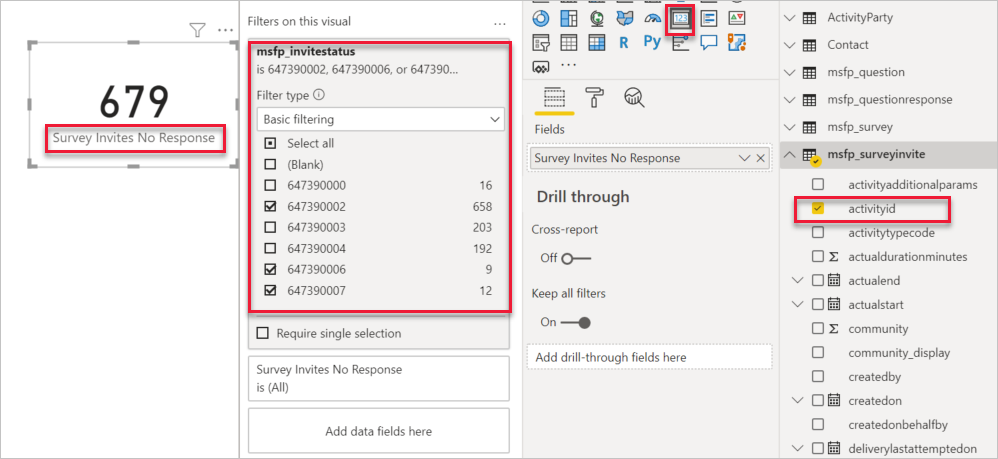This screenshot has height=459, width=998.
Task: Check the community_display field
Action: [818, 353]
